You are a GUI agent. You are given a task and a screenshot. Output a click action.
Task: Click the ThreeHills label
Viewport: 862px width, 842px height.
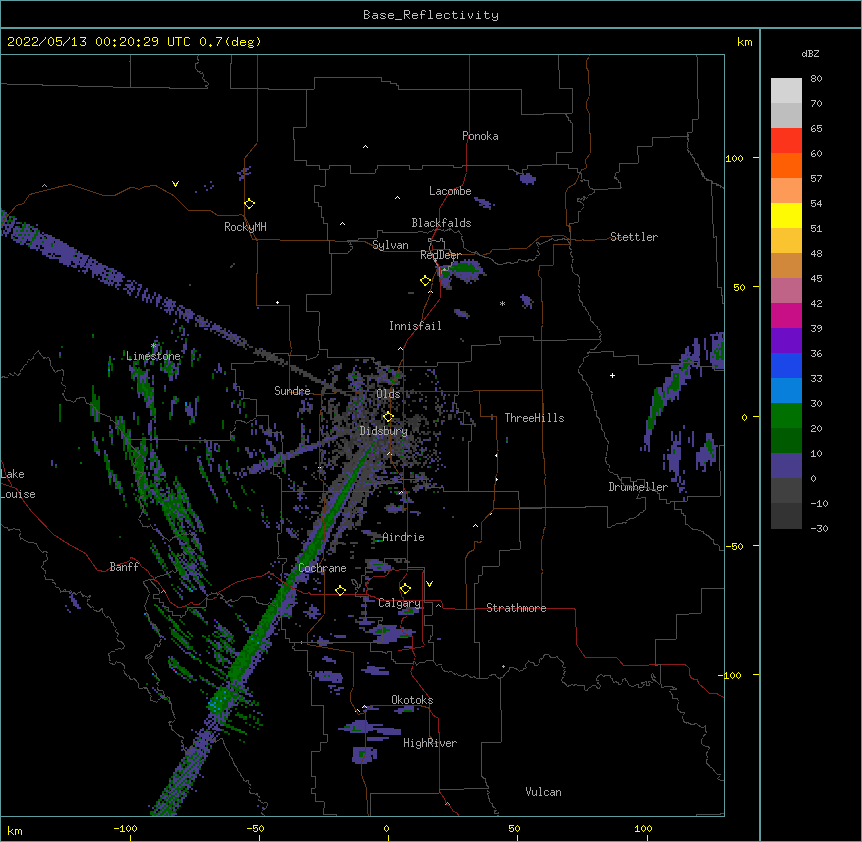[534, 418]
